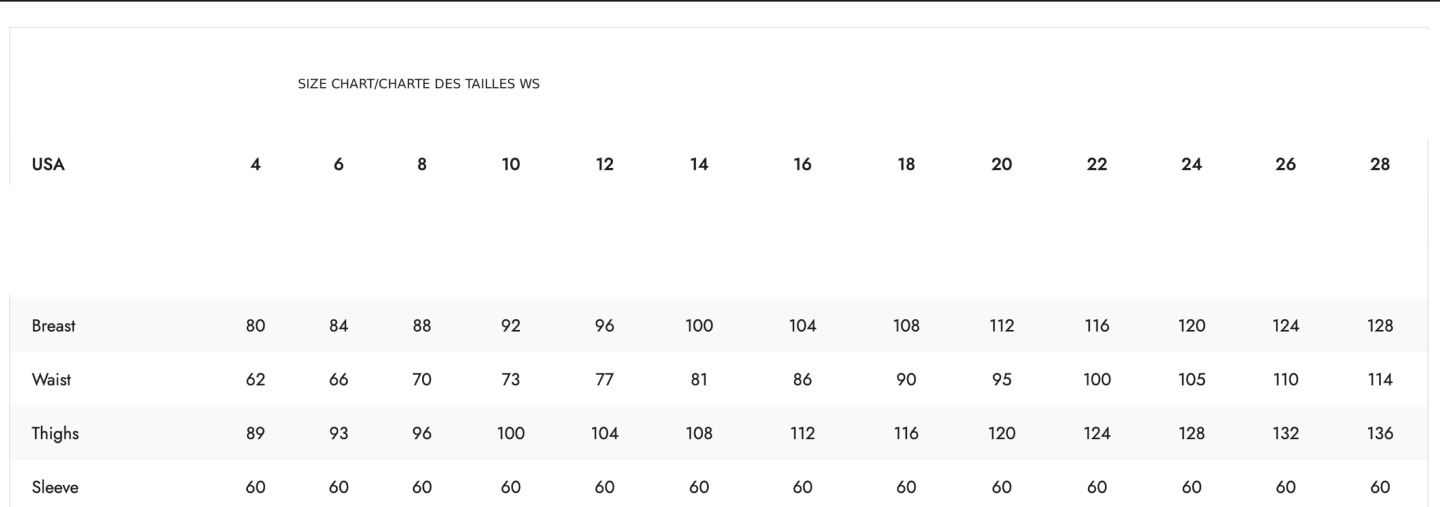Click the SIZE CHART/CHARTE DES TAILLES WS title
The image size is (1440, 507).
click(418, 84)
